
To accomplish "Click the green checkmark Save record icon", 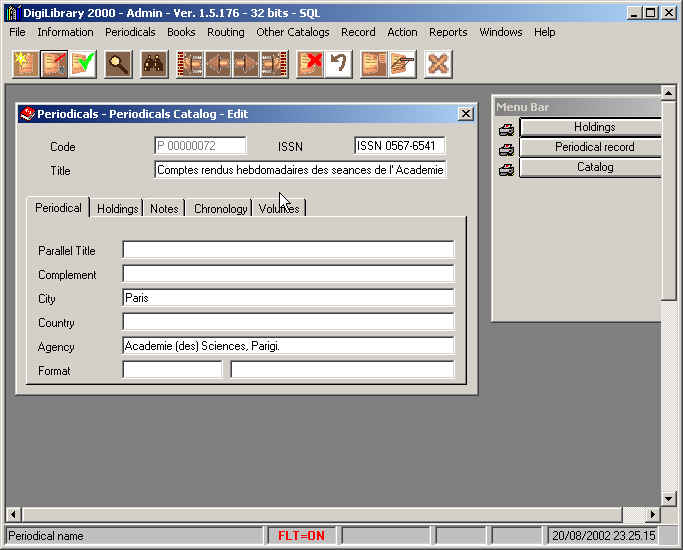I will pyautogui.click(x=82, y=64).
